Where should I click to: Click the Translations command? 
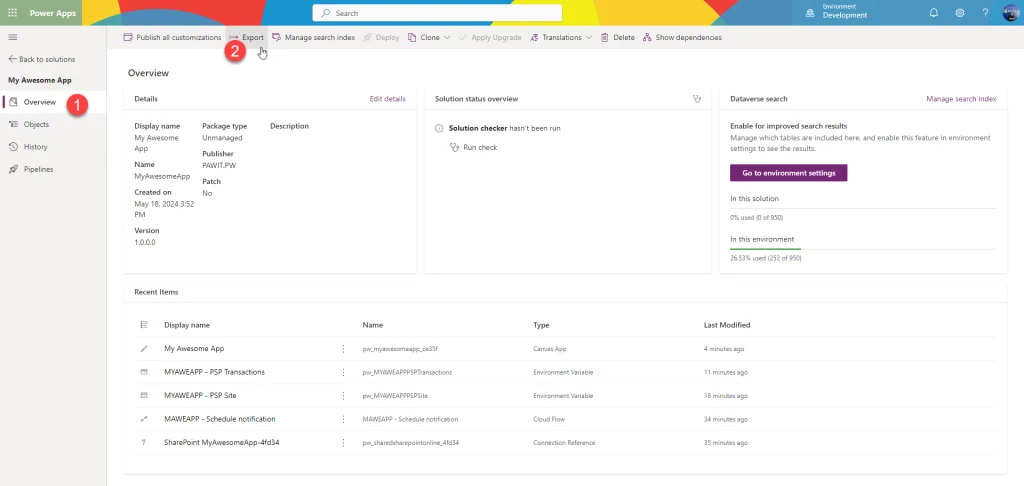point(555,38)
